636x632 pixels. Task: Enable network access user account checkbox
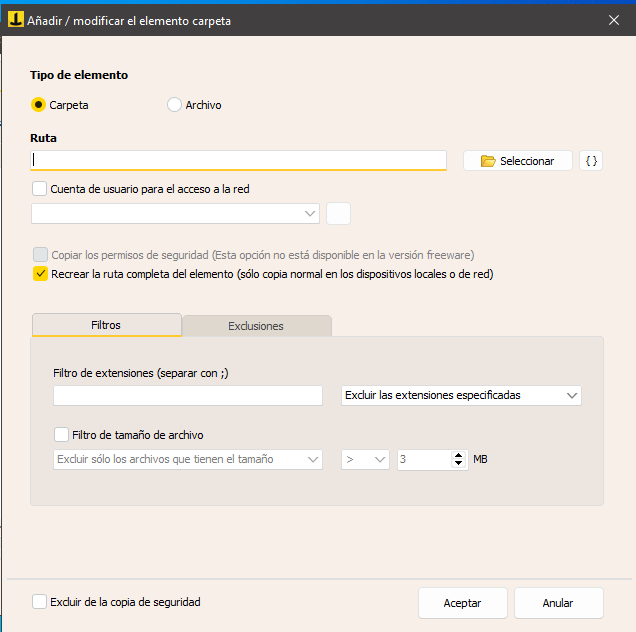[x=40, y=188]
